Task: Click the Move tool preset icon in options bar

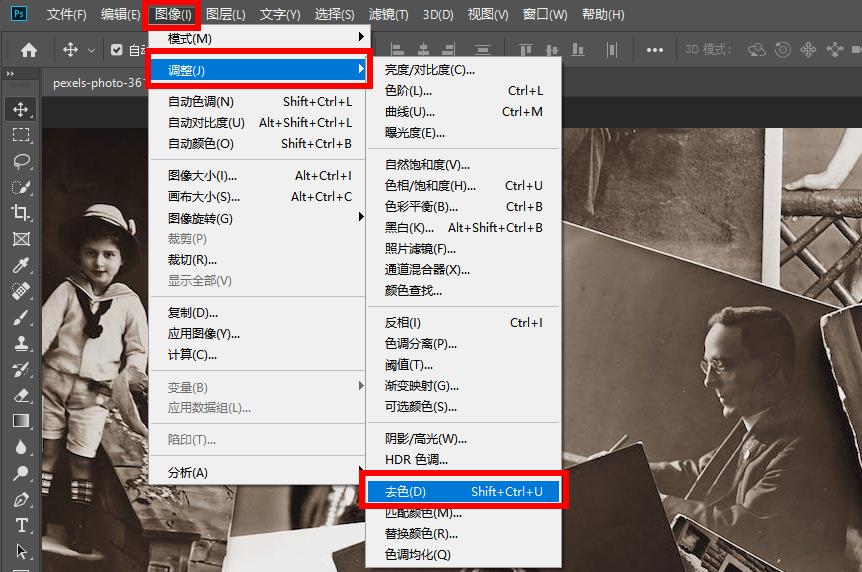Action: 70,50
